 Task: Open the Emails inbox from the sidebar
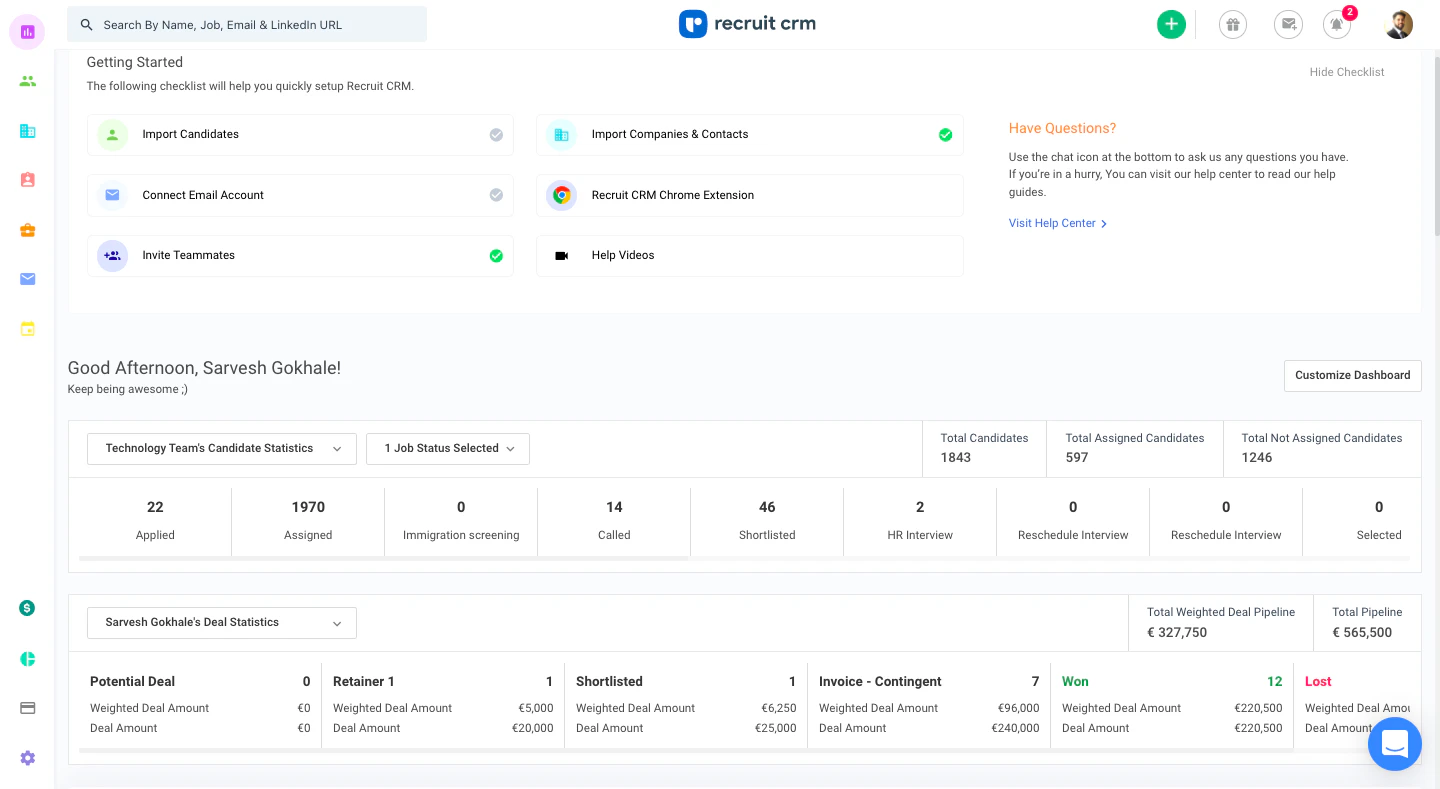pos(27,279)
